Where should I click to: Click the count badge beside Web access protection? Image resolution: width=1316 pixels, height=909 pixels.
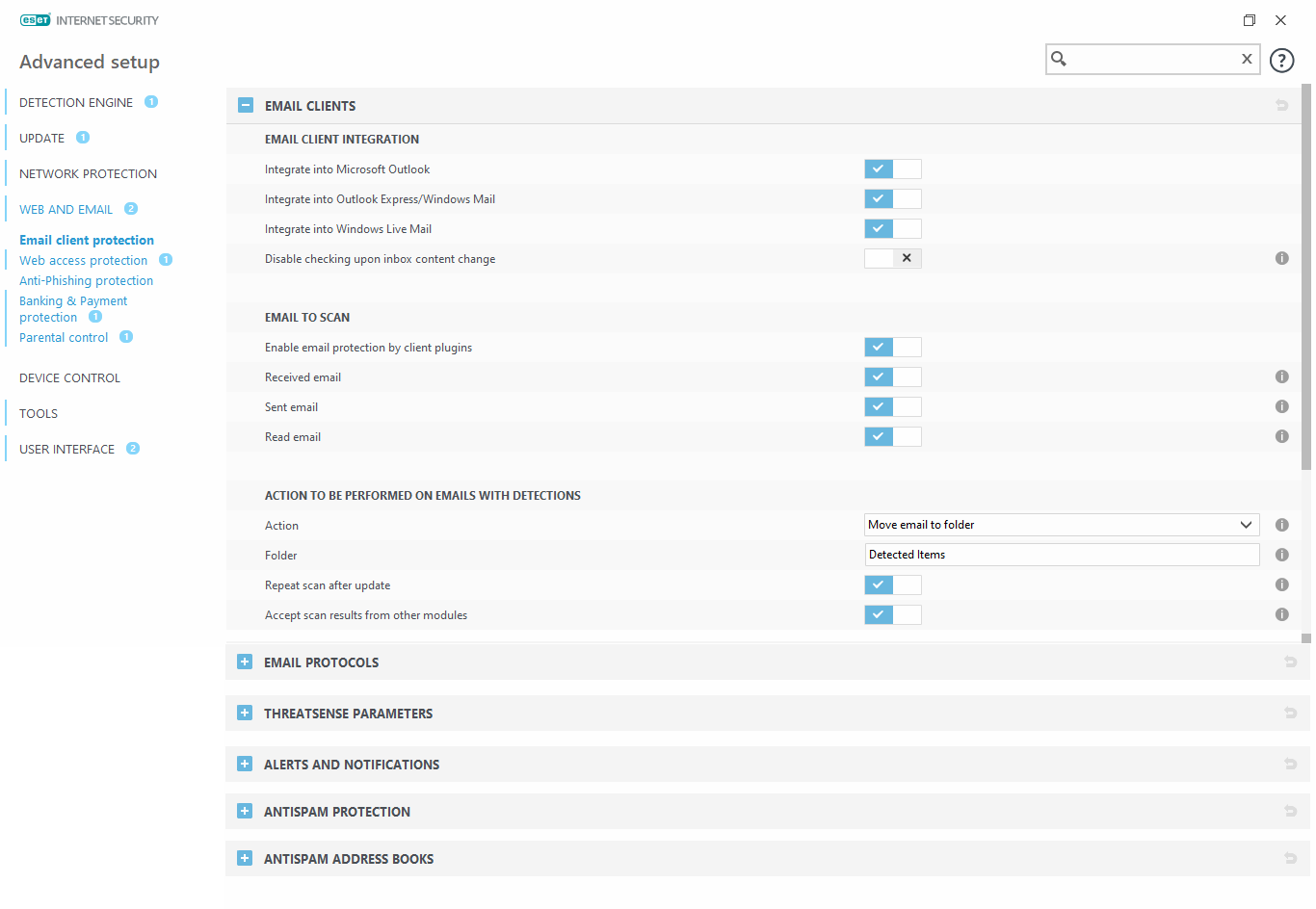(166, 260)
